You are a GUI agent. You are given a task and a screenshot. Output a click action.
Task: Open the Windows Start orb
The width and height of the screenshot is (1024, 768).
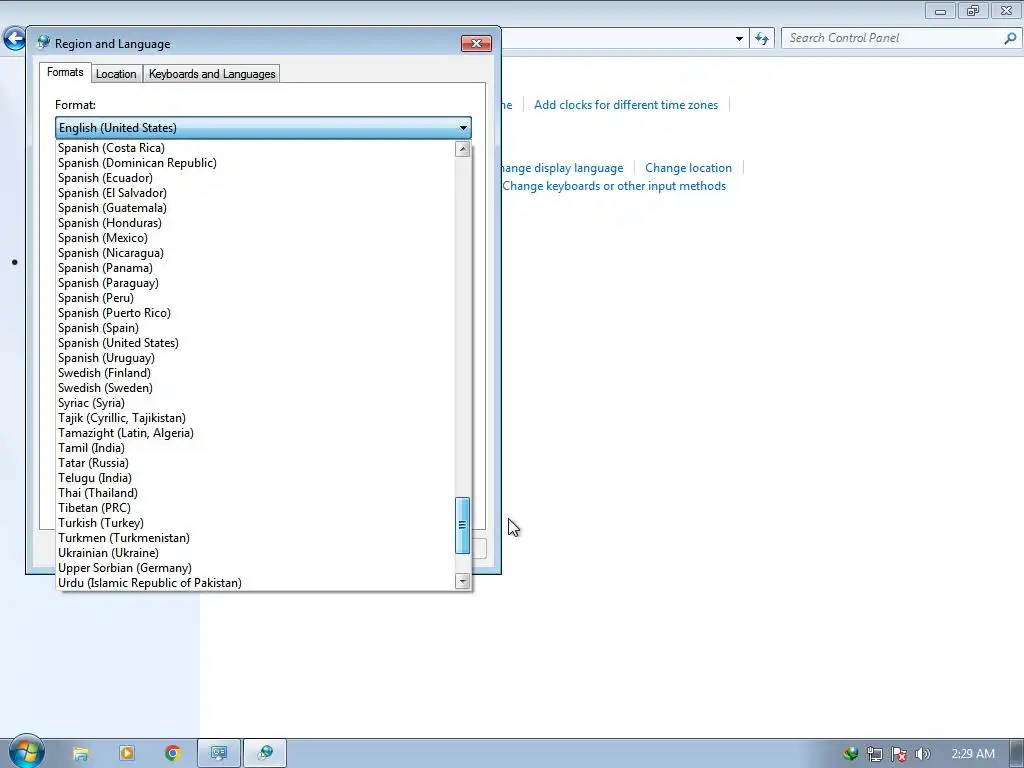tap(25, 752)
